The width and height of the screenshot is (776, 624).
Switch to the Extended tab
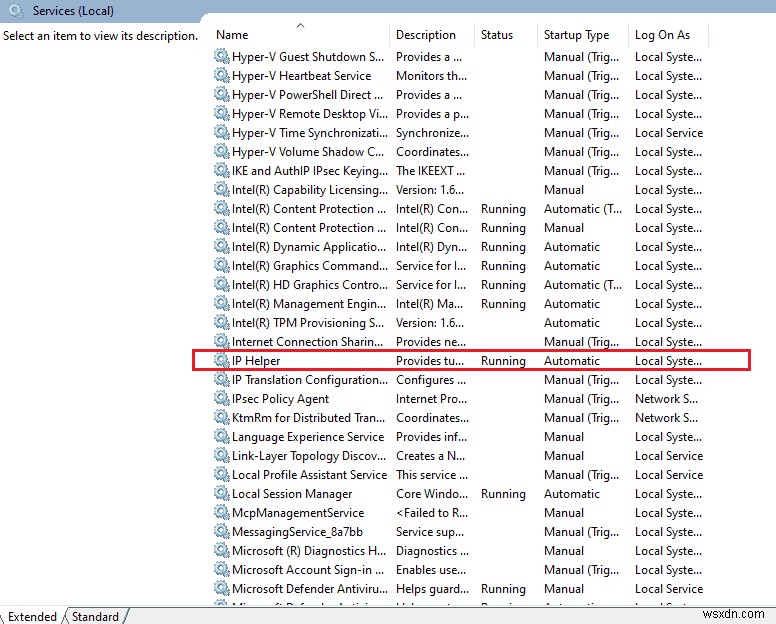[32, 617]
